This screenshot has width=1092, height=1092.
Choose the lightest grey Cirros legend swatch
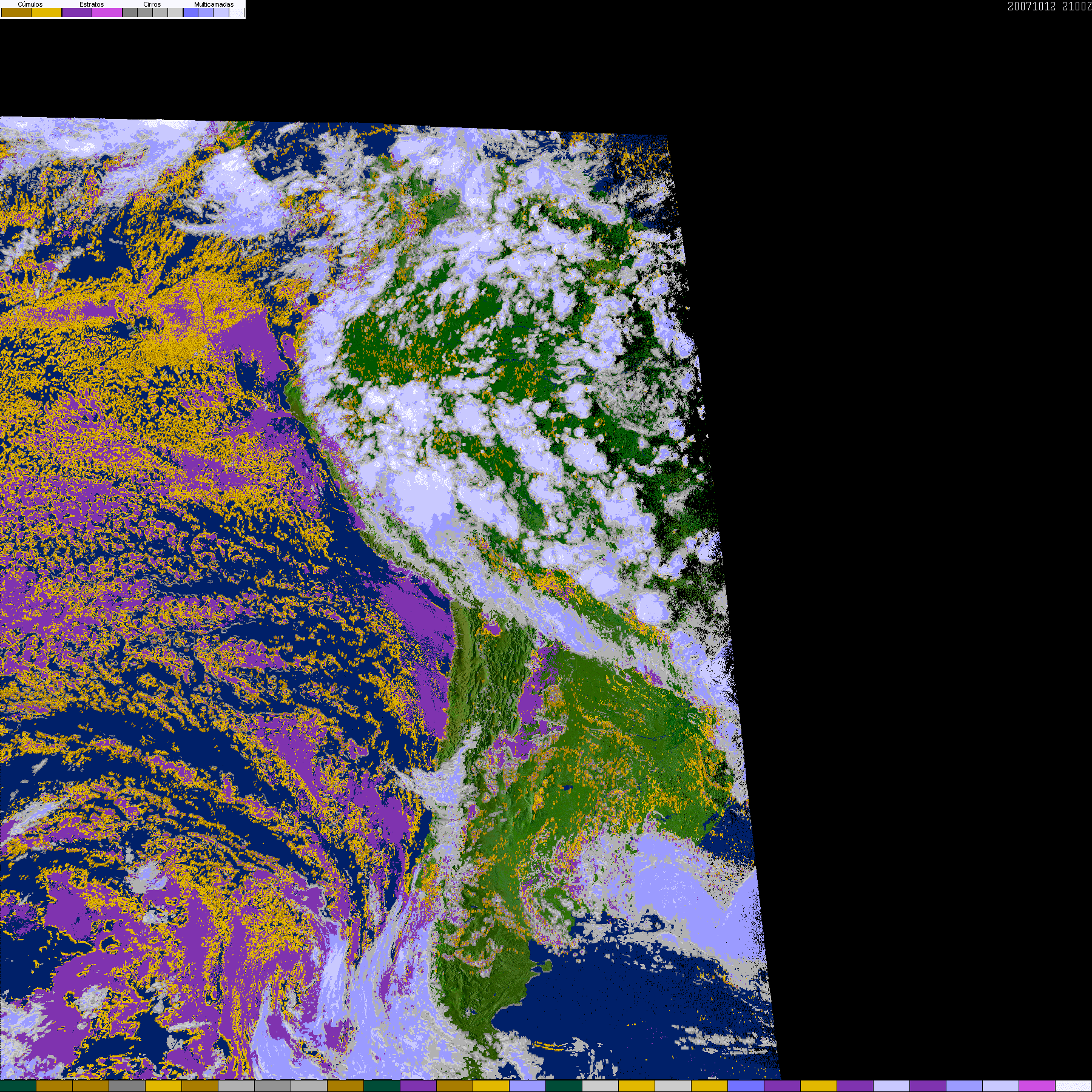pyautogui.click(x=175, y=12)
